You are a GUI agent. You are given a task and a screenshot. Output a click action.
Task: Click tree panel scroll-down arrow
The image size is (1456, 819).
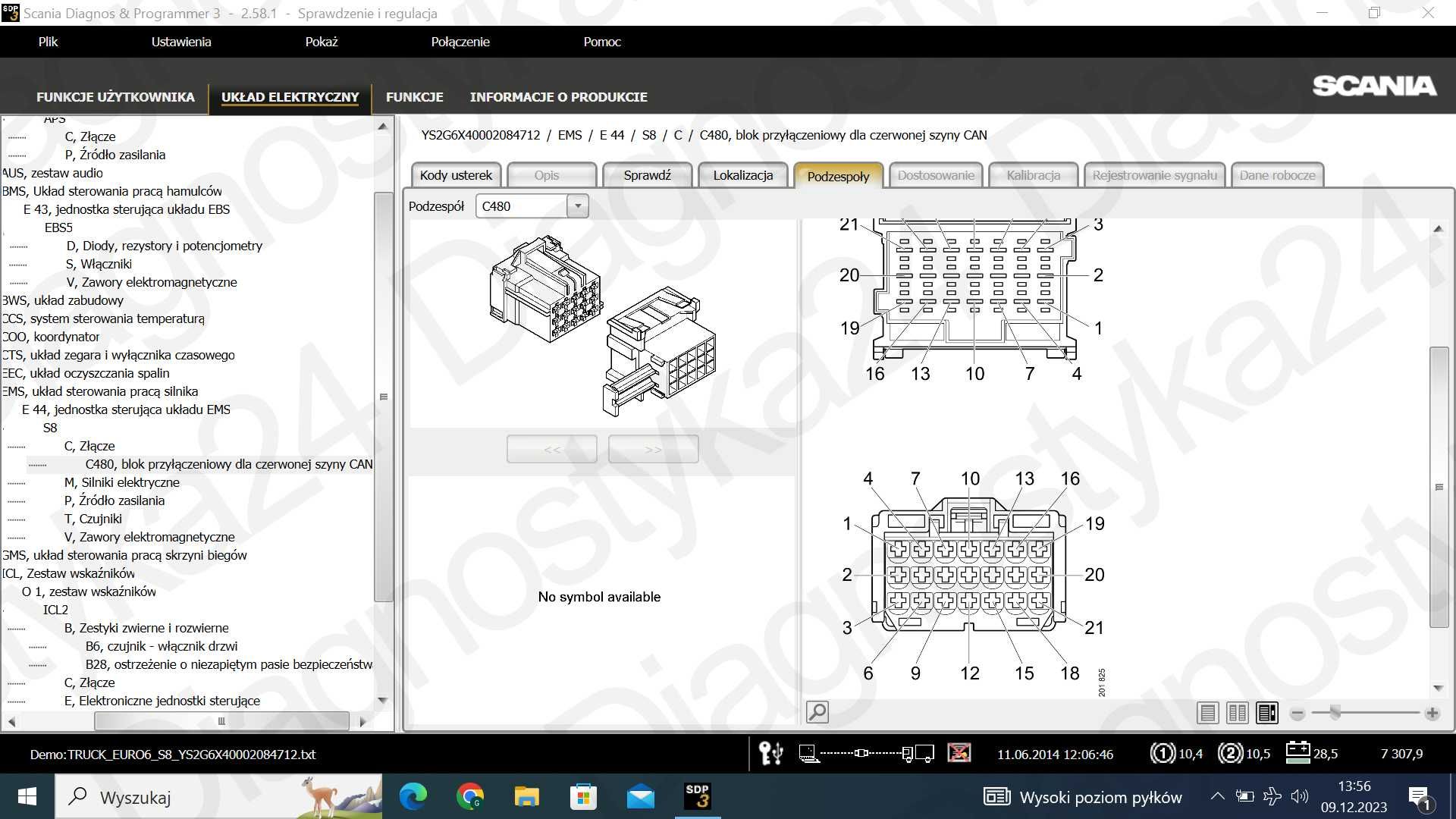[383, 701]
